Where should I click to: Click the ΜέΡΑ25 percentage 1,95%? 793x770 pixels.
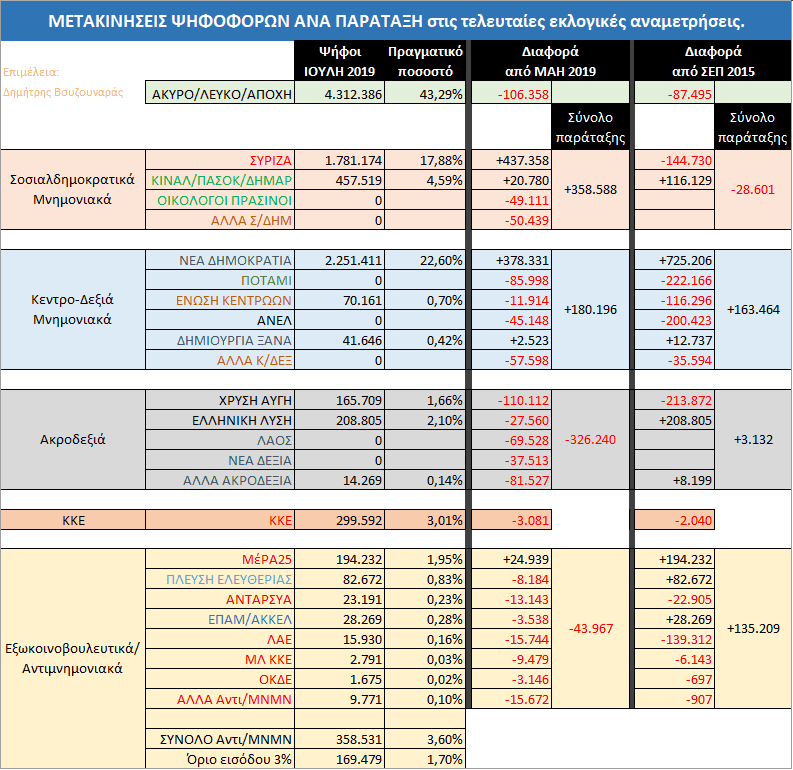(425, 559)
